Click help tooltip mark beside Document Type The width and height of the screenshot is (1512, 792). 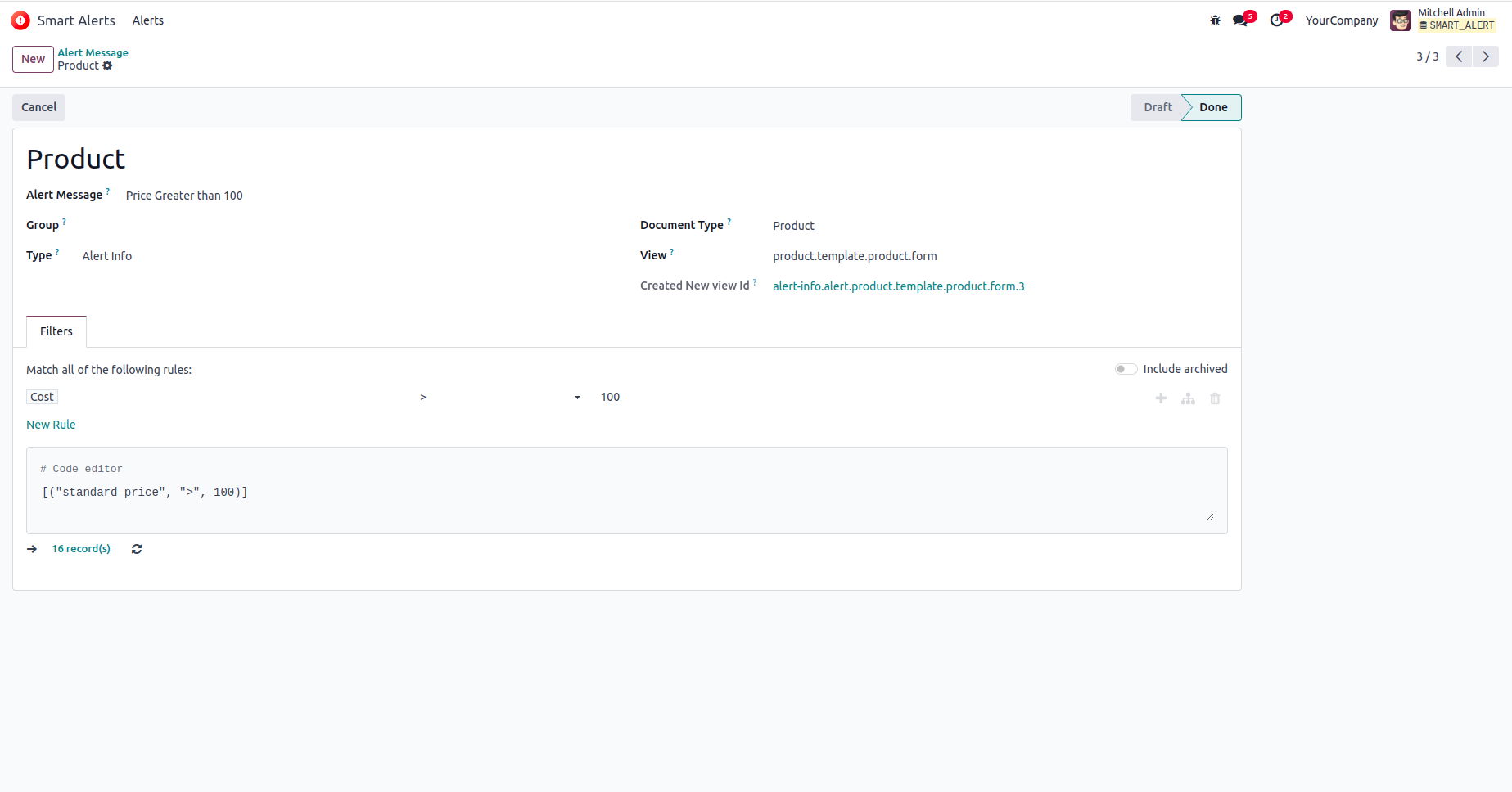[729, 222]
